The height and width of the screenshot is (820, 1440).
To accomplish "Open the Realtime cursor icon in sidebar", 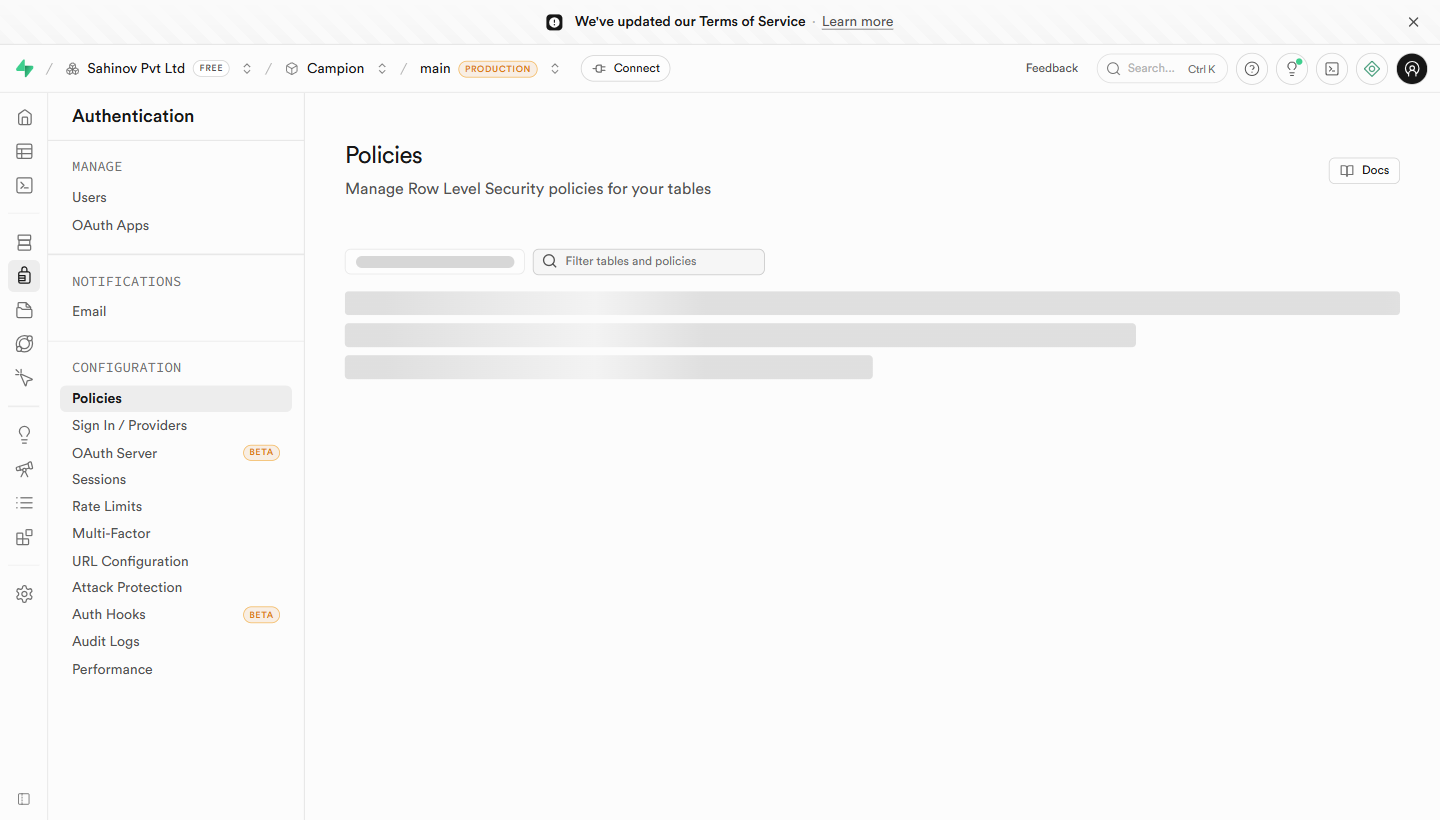I will [x=24, y=378].
